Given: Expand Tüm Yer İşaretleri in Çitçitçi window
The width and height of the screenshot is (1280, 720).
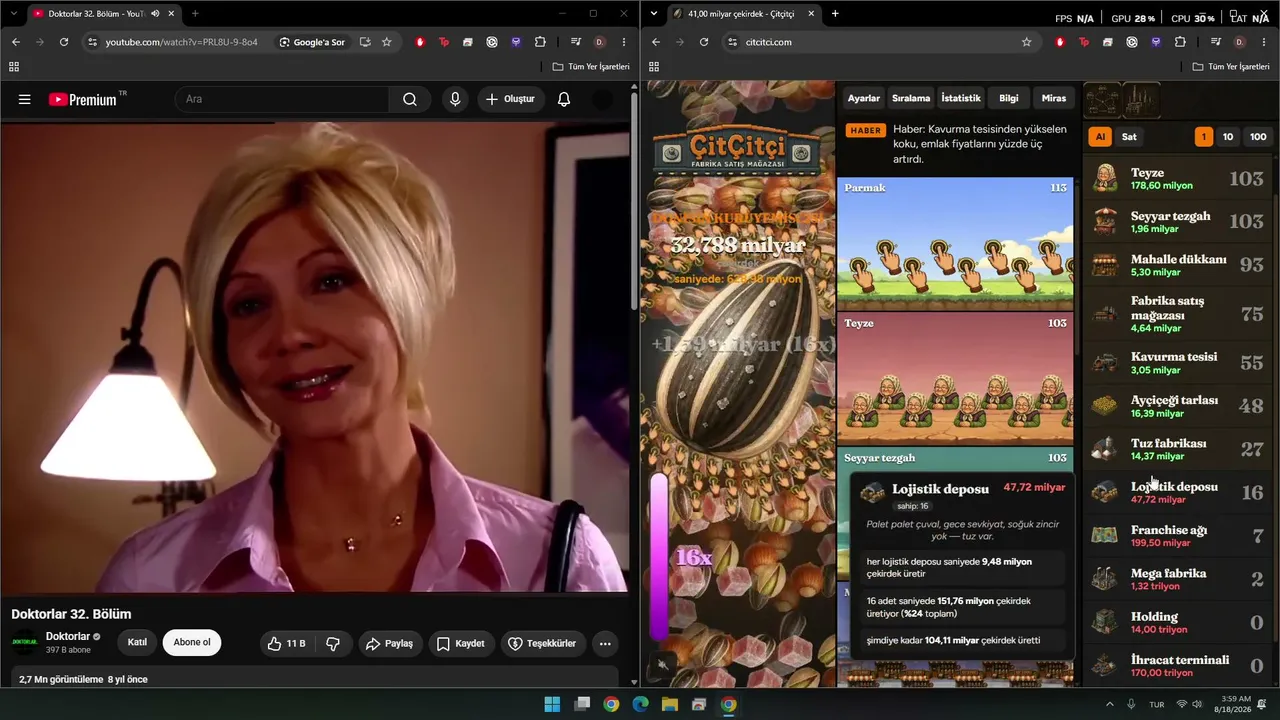Looking at the screenshot, I should pos(1231,67).
